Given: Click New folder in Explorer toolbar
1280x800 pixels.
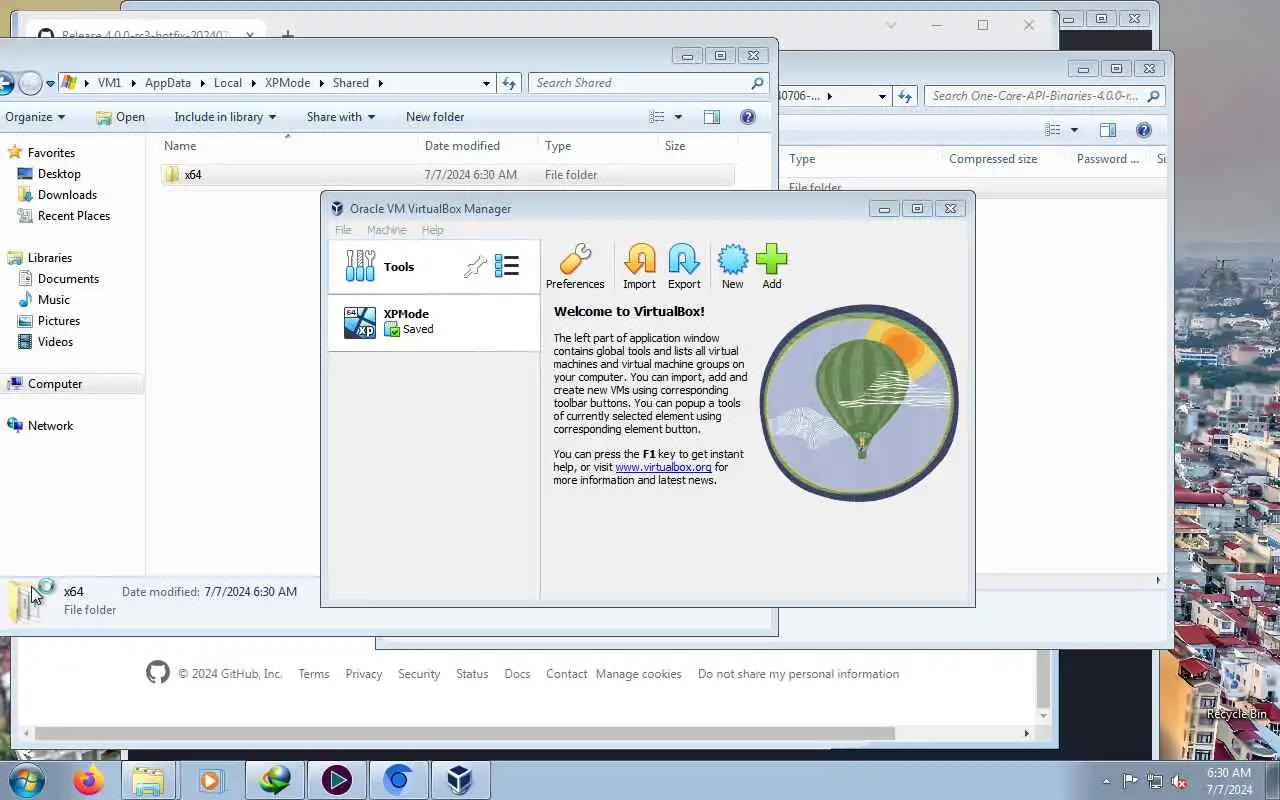Looking at the screenshot, I should 435,117.
